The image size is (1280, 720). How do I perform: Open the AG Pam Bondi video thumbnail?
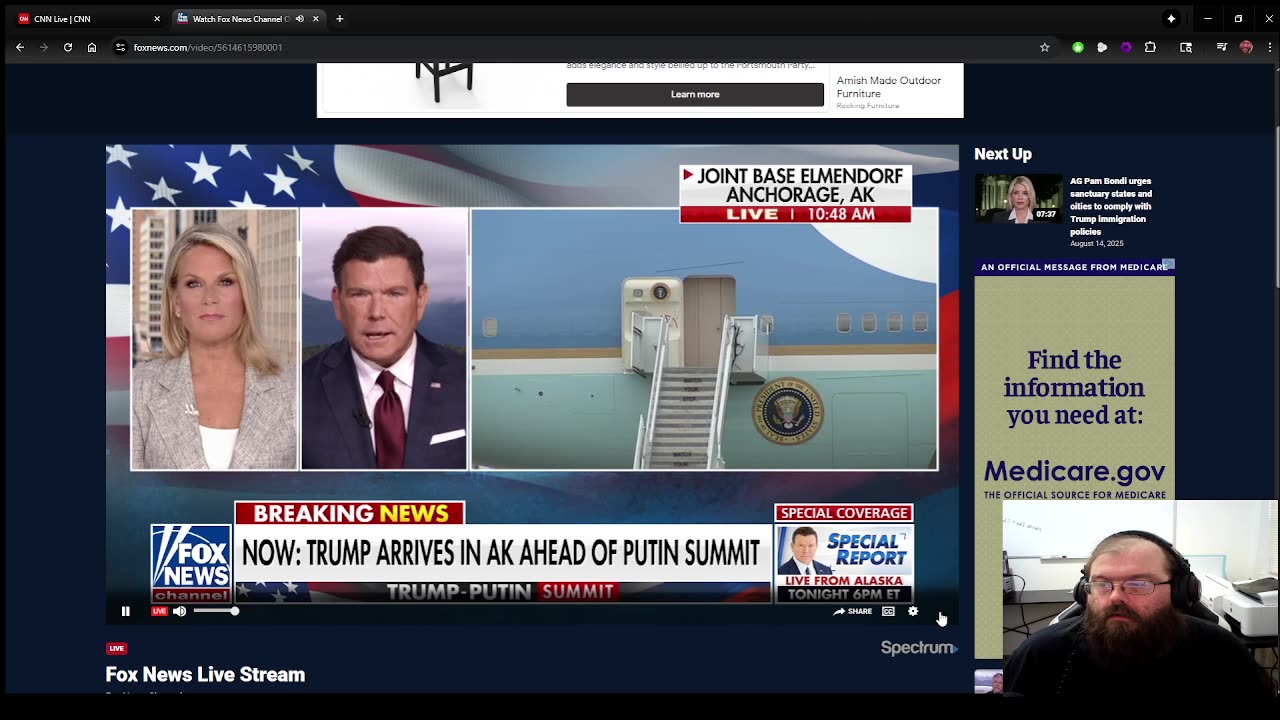coord(1018,199)
